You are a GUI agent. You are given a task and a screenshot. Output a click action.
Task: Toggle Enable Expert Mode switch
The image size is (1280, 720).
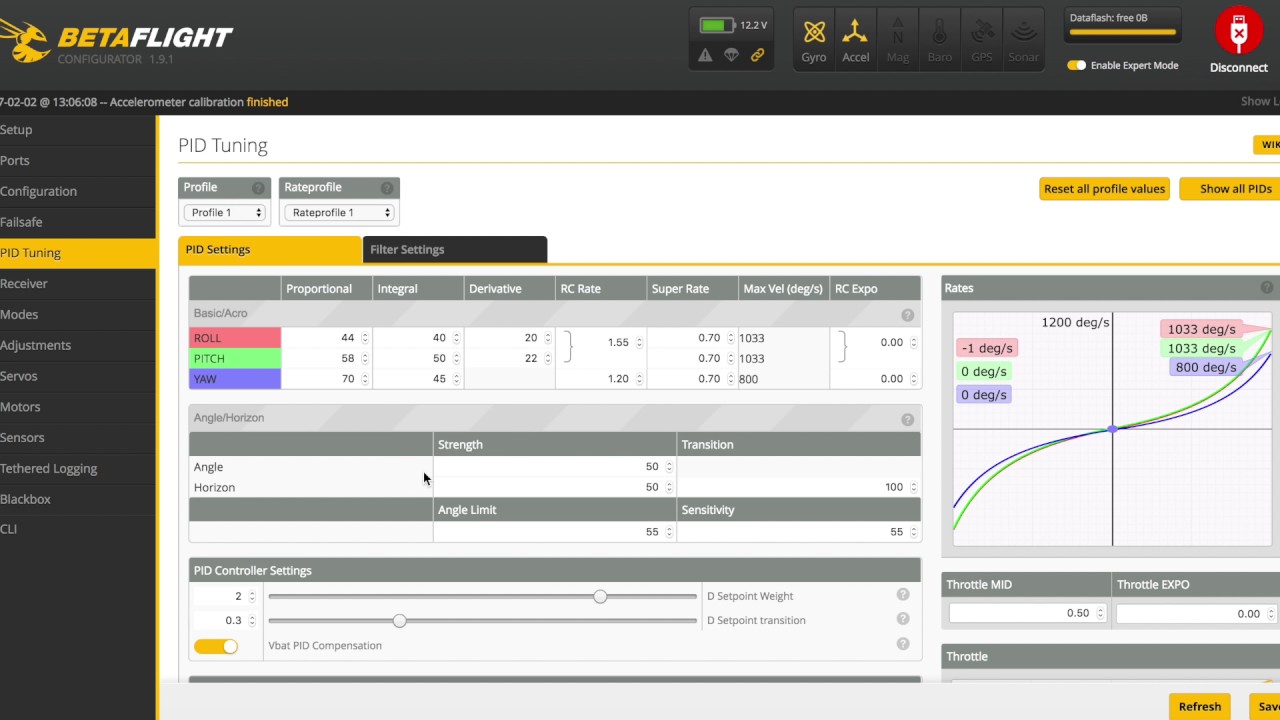(1076, 65)
